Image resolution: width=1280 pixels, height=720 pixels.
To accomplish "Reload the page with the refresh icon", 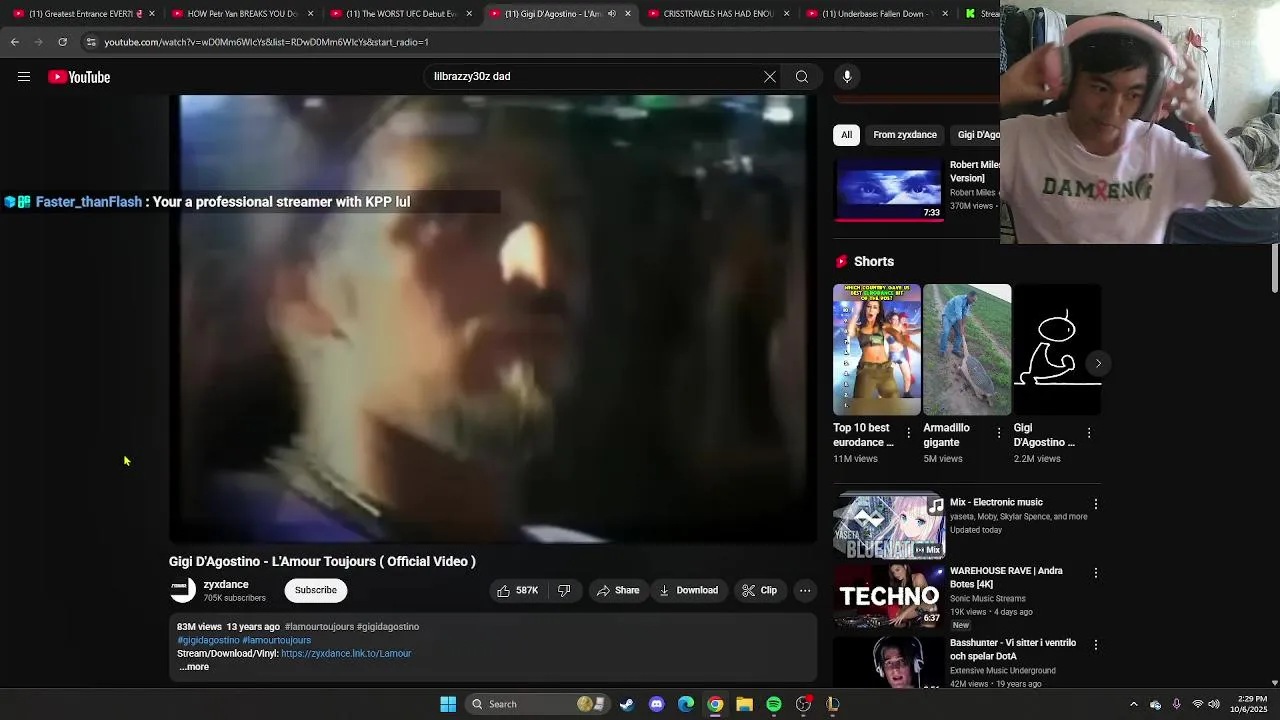I will pyautogui.click(x=62, y=42).
